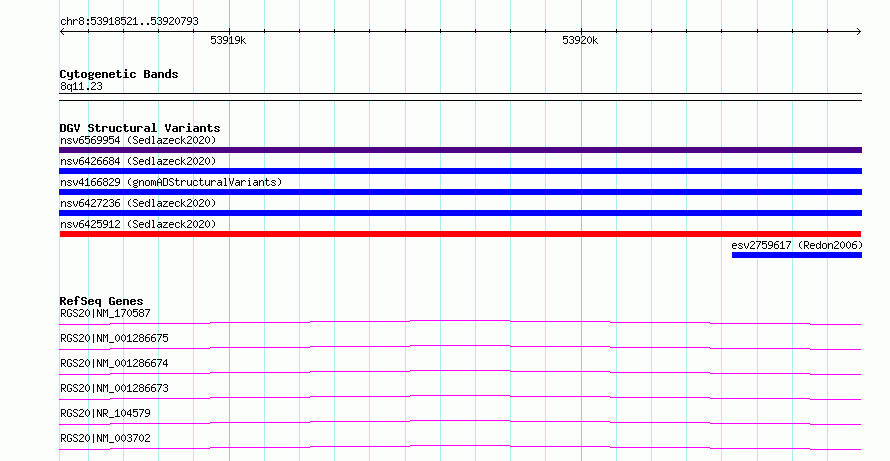The image size is (890, 461).
Task: Open the RGS20|NM_170587 transcript label
Action: (105, 313)
